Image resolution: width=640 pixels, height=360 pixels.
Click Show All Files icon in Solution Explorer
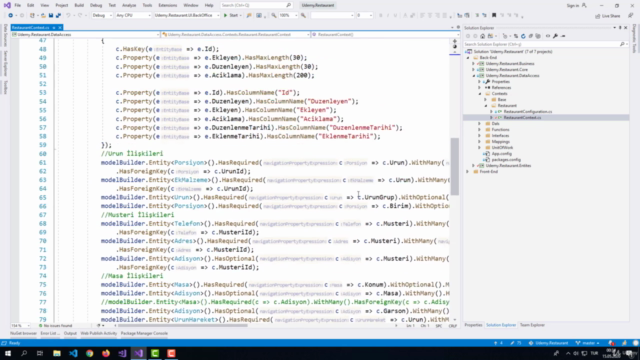(x=538, y=36)
